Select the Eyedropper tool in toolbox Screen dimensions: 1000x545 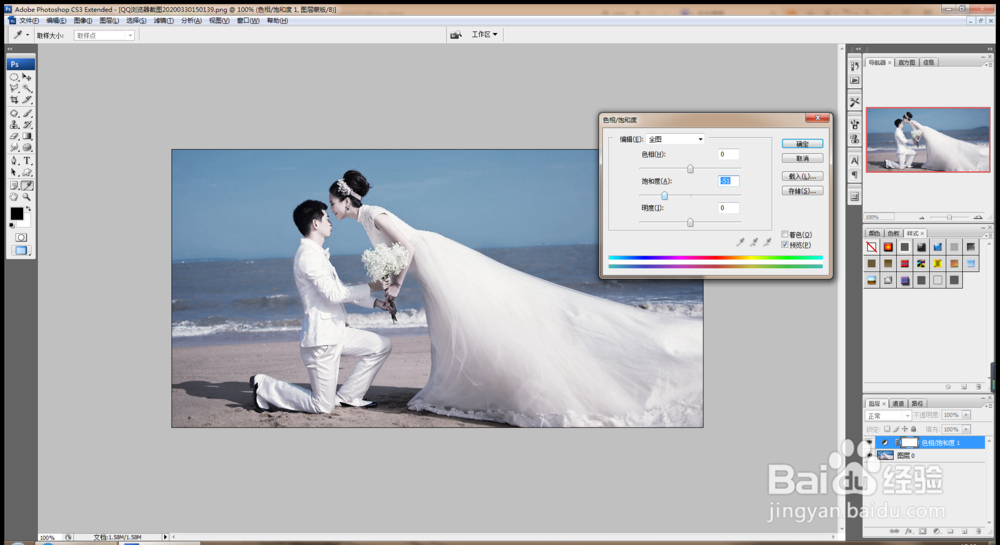pyautogui.click(x=27, y=185)
